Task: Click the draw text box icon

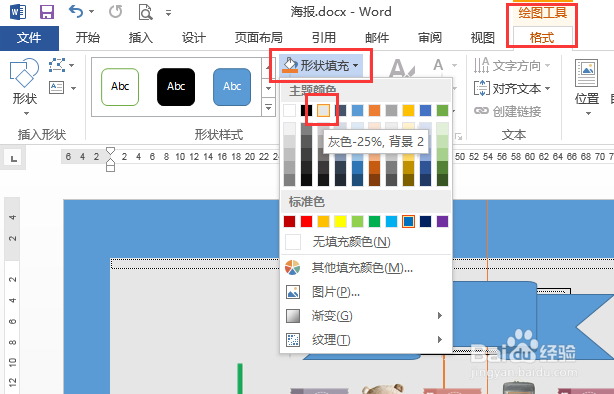Action: pos(57,87)
